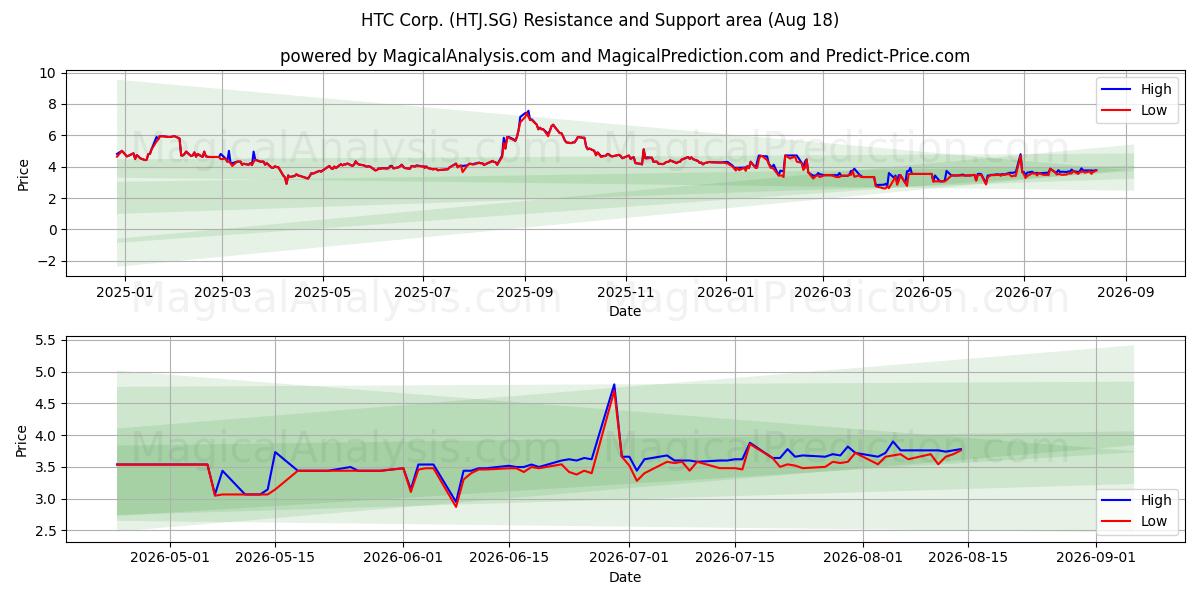Viewport: 1200px width, 600px height.
Task: Click the '6' y-axis tick on top chart
Action: (51, 136)
